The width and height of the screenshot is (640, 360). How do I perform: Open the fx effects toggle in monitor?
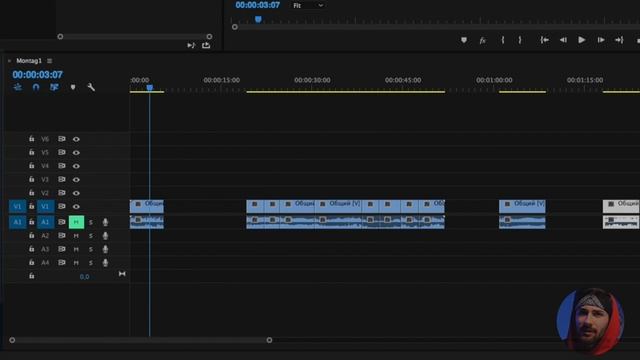pyautogui.click(x=482, y=40)
